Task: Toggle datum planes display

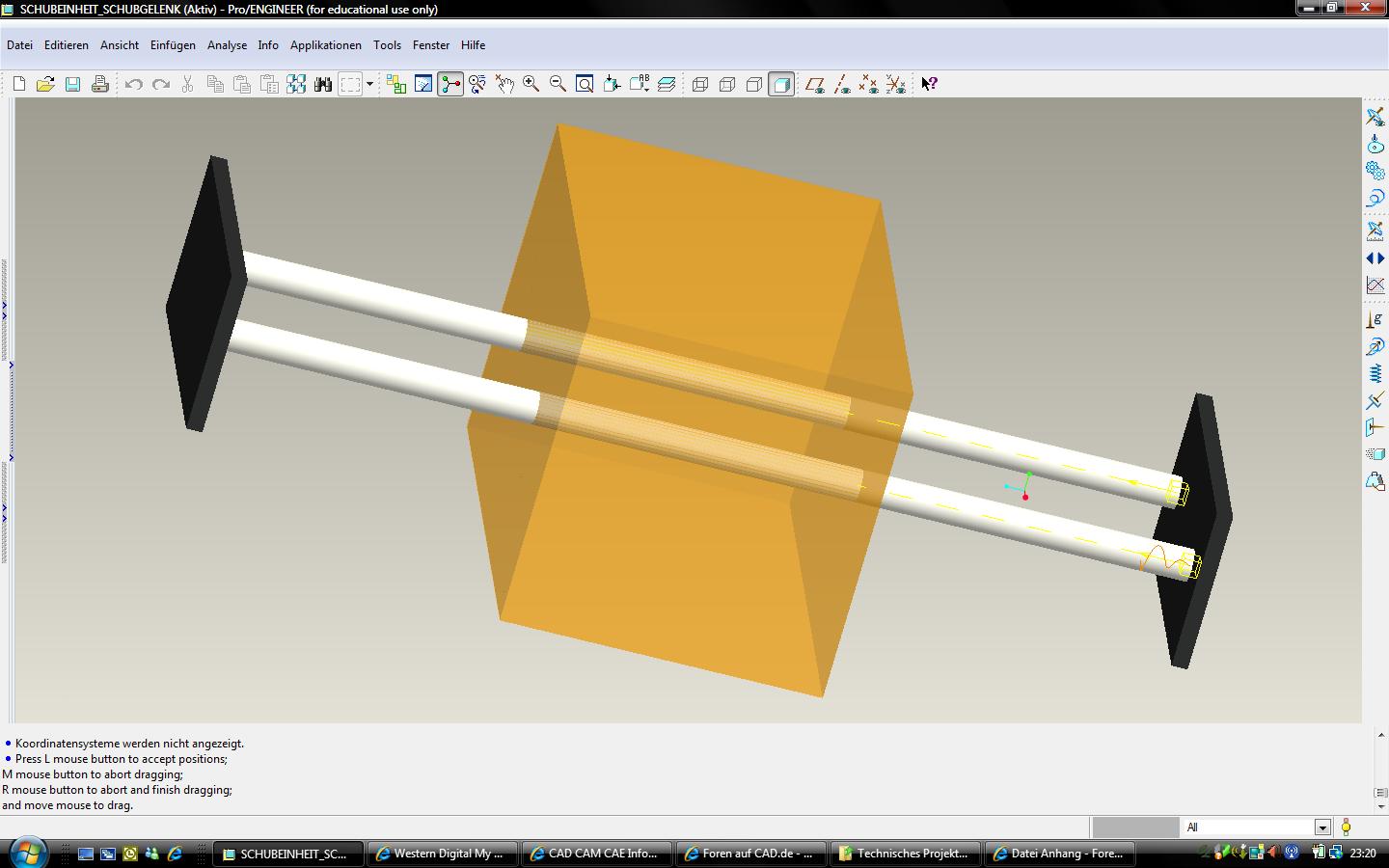Action: [815, 84]
